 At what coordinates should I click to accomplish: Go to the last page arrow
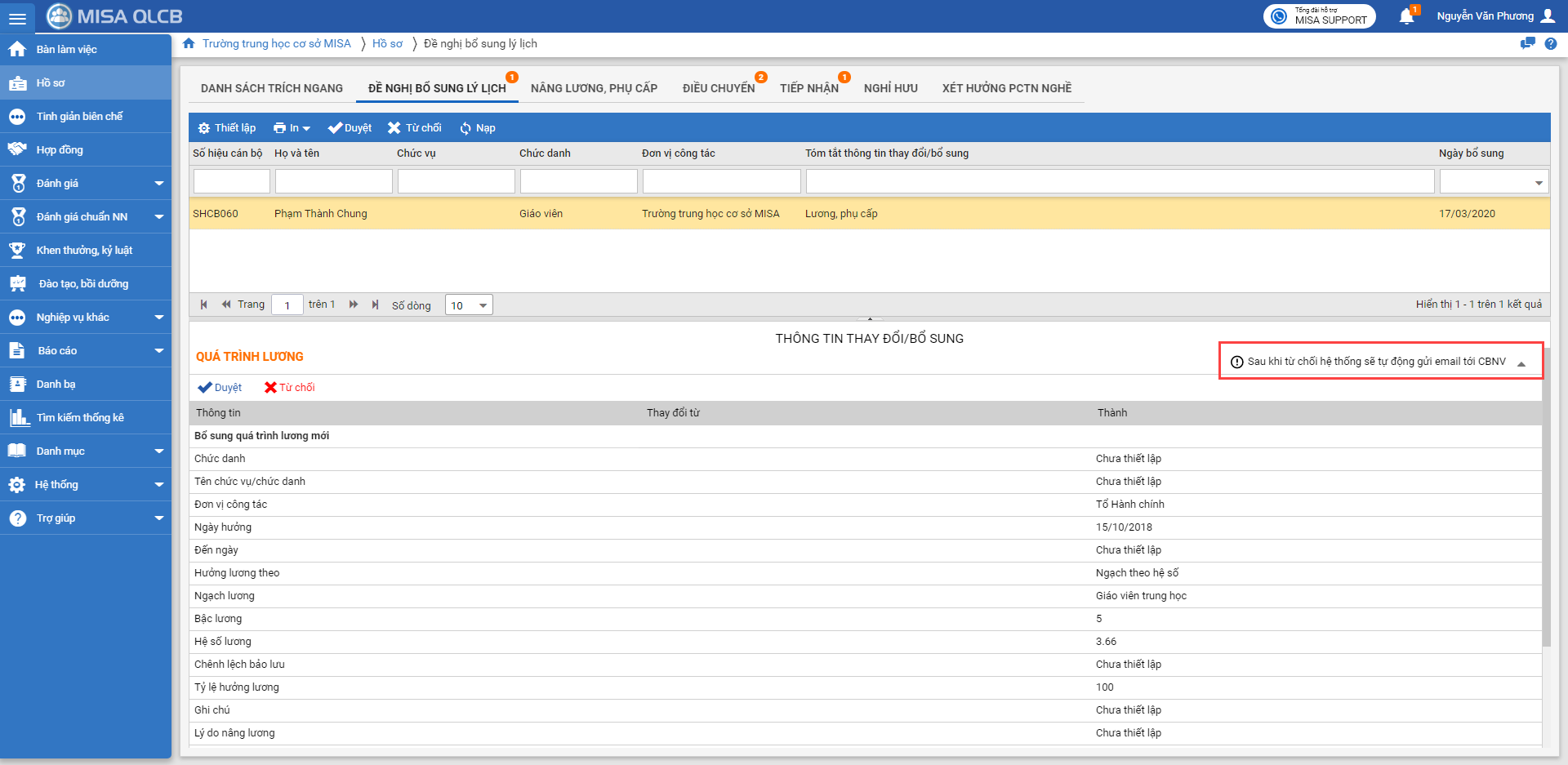tap(375, 305)
